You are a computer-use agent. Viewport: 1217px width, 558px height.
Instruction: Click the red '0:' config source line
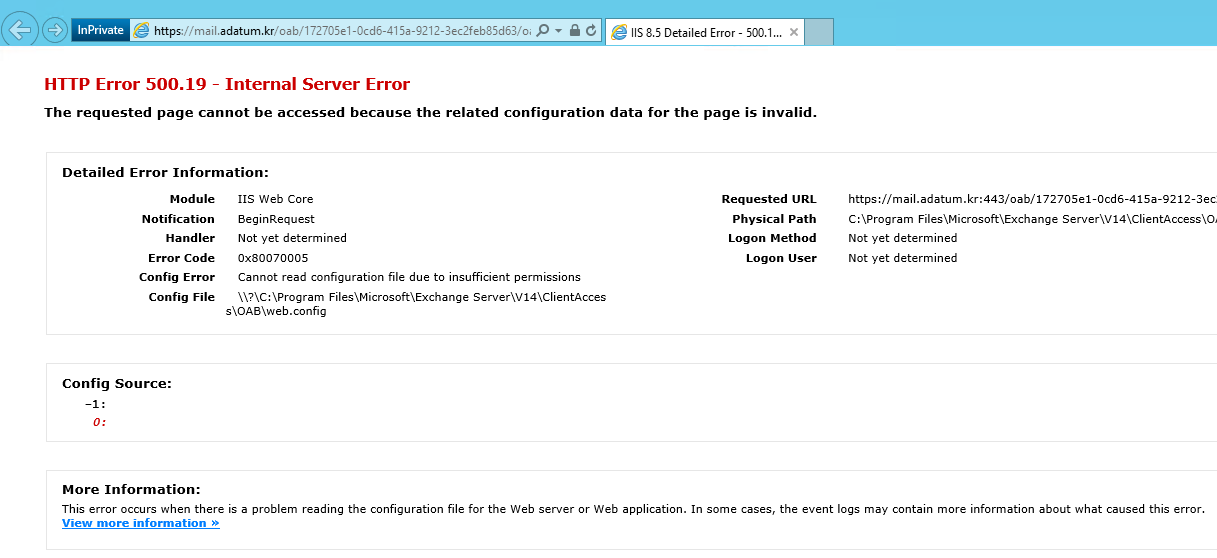click(x=99, y=422)
